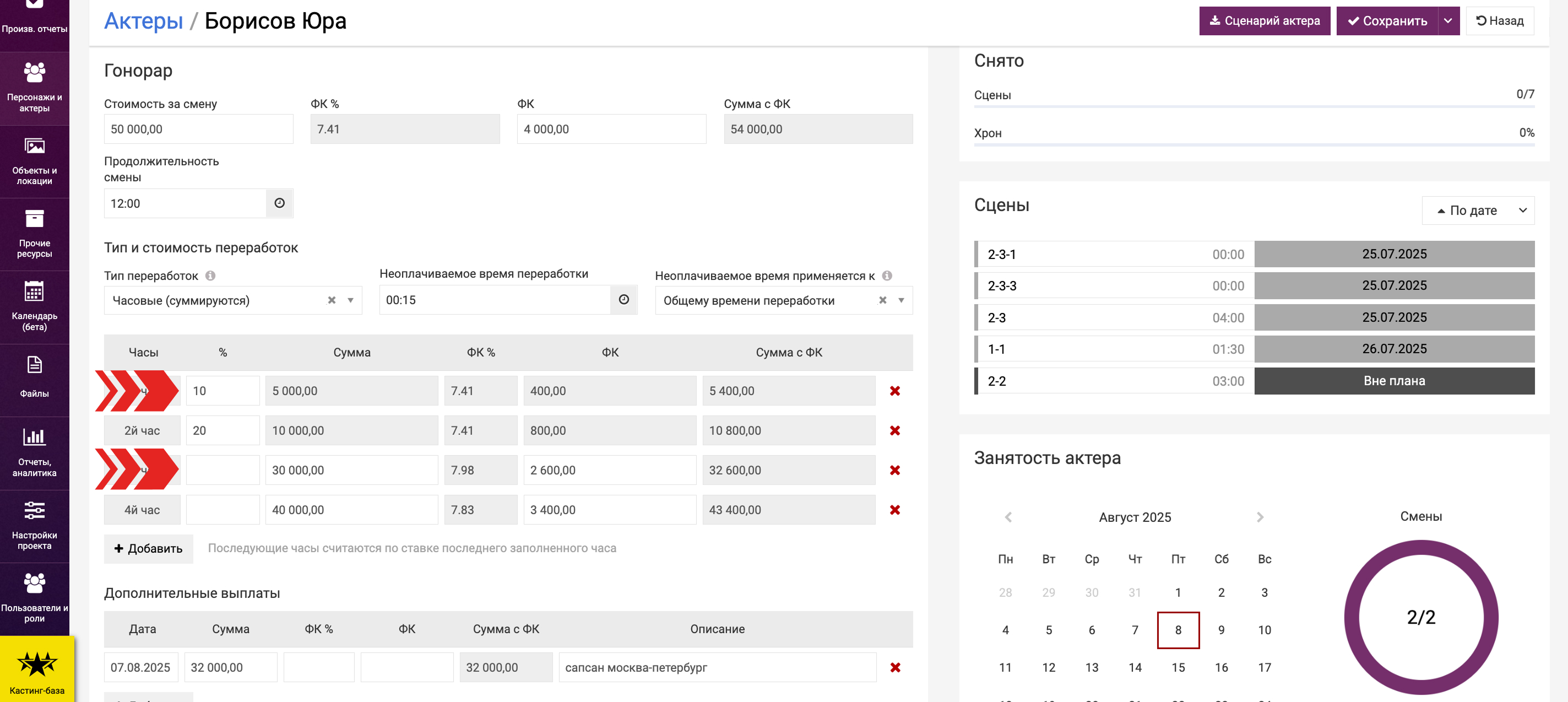Image resolution: width=1568 pixels, height=702 pixels.
Task: Edit percent field of 4й час
Action: coord(223,510)
